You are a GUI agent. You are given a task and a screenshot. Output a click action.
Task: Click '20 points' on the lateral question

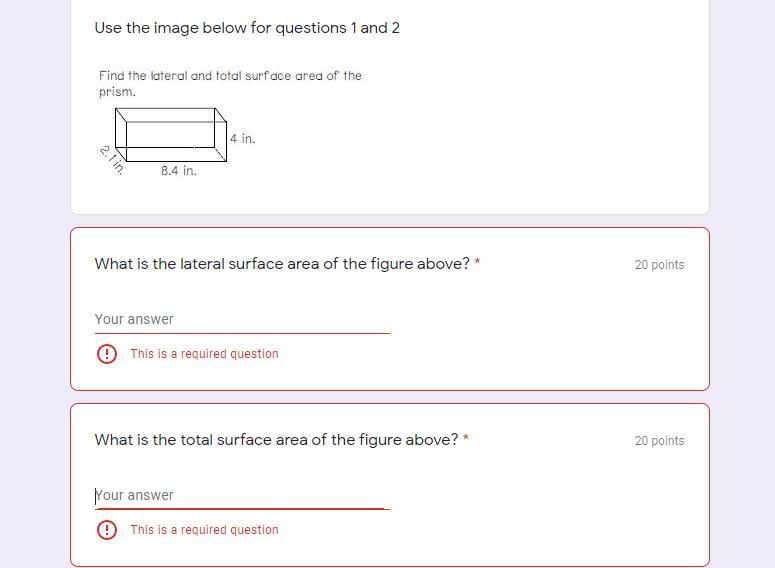[x=659, y=265]
